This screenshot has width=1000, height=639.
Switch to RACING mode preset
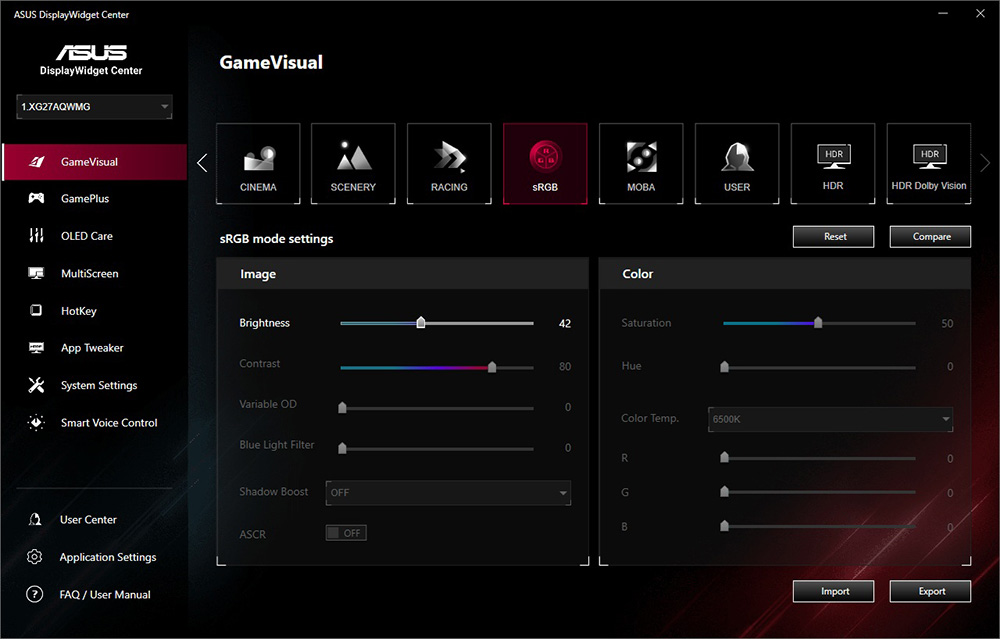click(449, 164)
